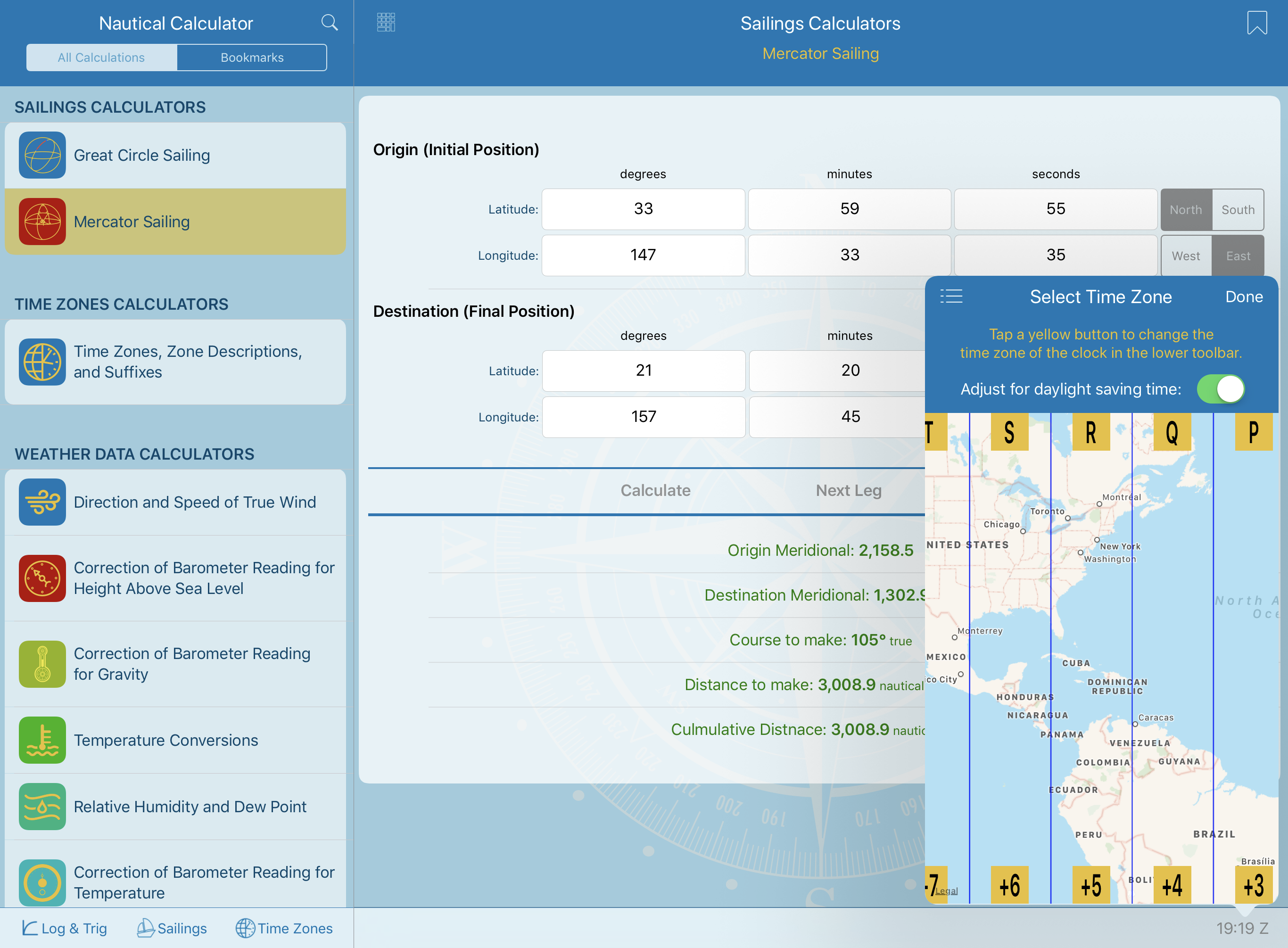Open the Temperature Conversions thermometer icon

click(x=42, y=740)
